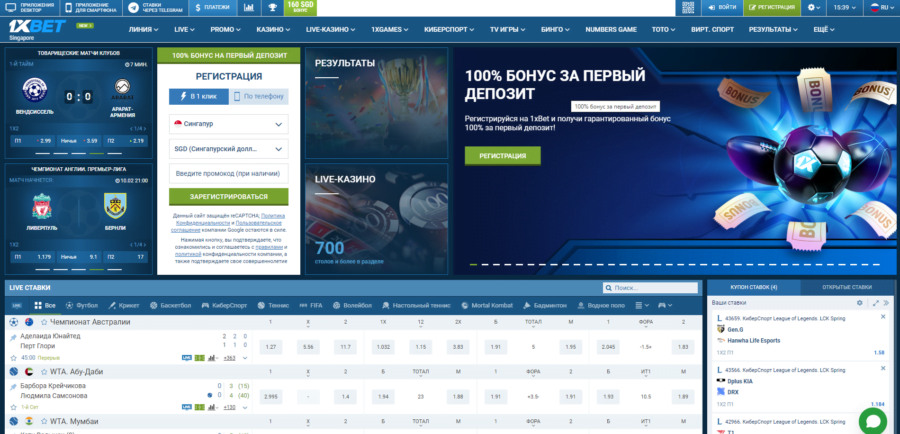Favorite the Крейчикова vs Самсонова match star
900x434 pixels.
[13, 406]
